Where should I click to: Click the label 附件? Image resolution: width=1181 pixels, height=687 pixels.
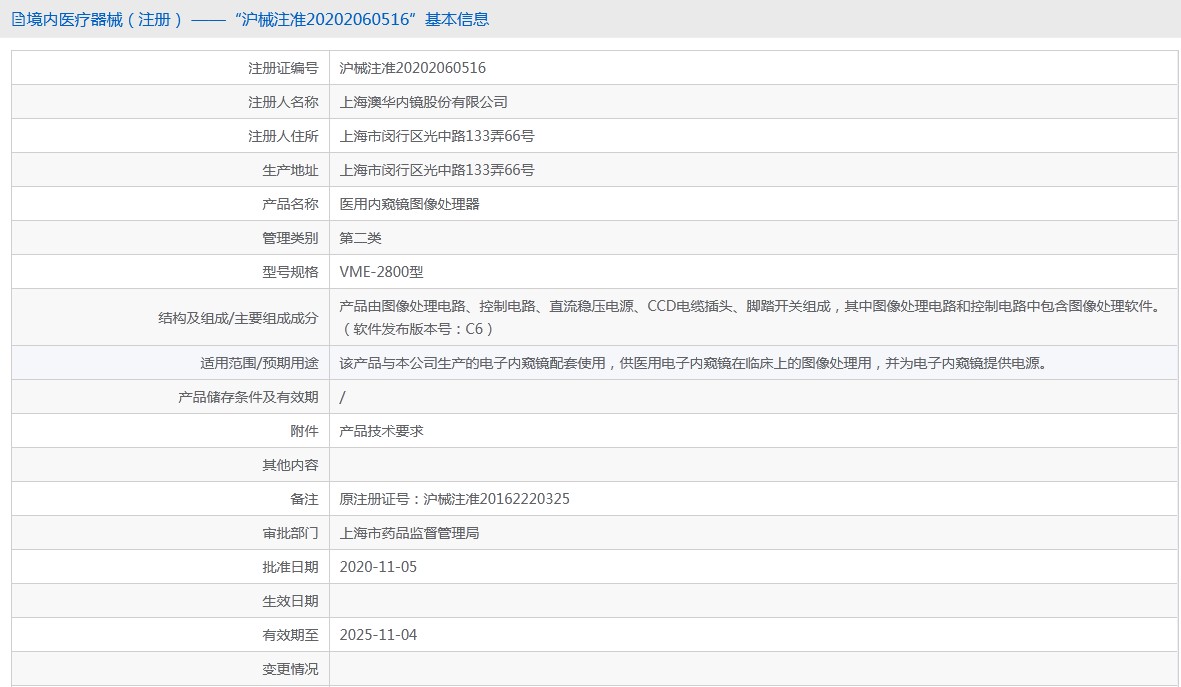tap(304, 431)
